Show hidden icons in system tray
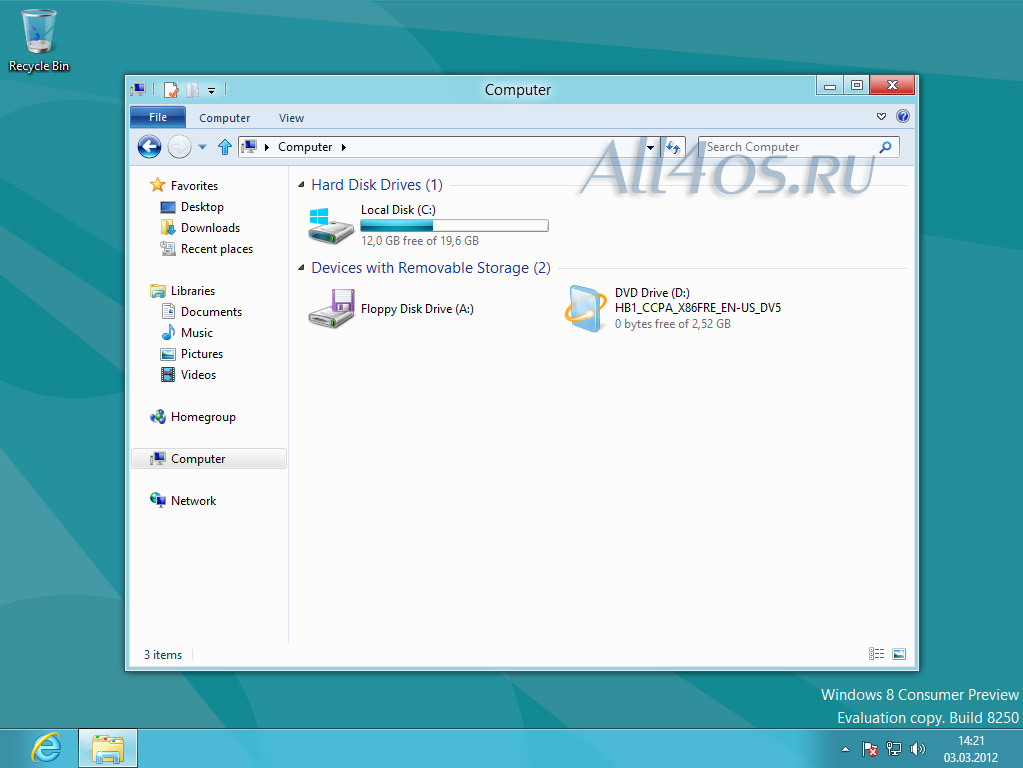 click(846, 749)
